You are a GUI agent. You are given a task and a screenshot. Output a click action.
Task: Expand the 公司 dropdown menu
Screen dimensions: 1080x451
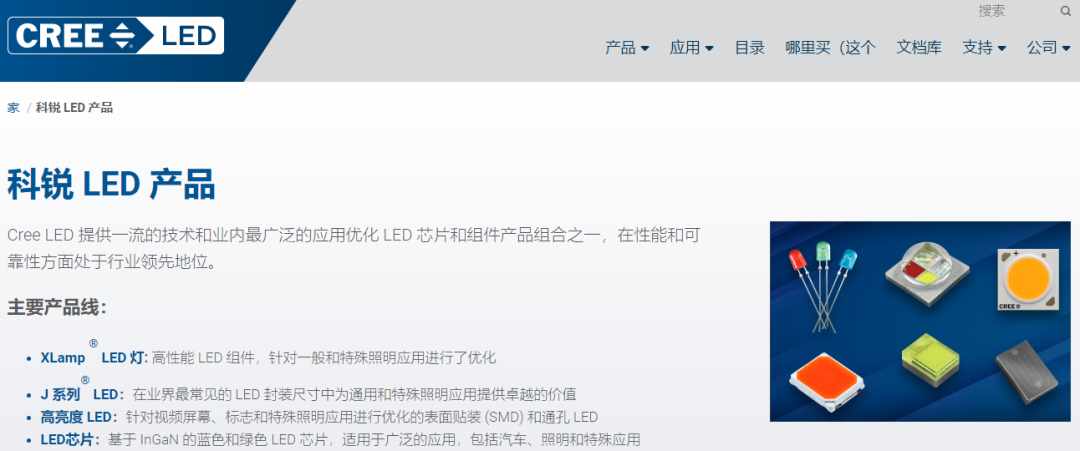pyautogui.click(x=1049, y=48)
